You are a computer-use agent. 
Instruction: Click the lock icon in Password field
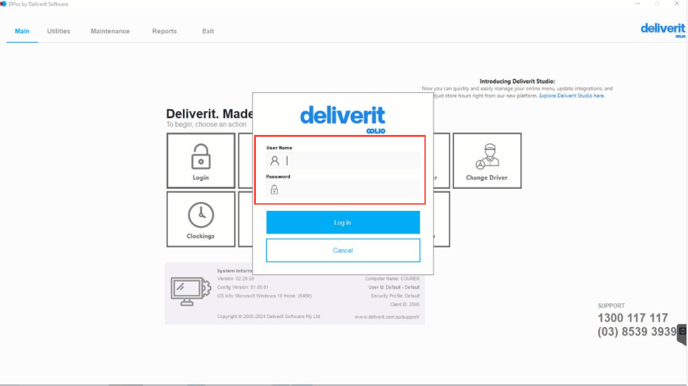point(274,189)
